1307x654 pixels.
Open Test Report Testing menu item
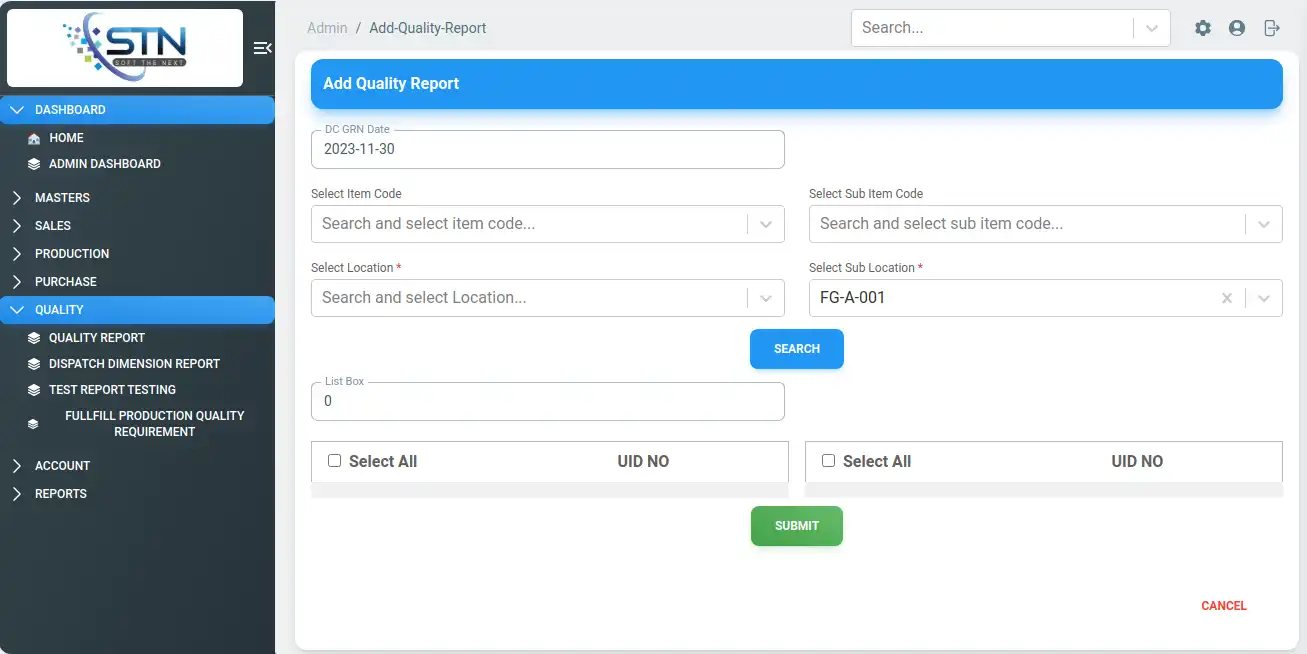coord(112,390)
